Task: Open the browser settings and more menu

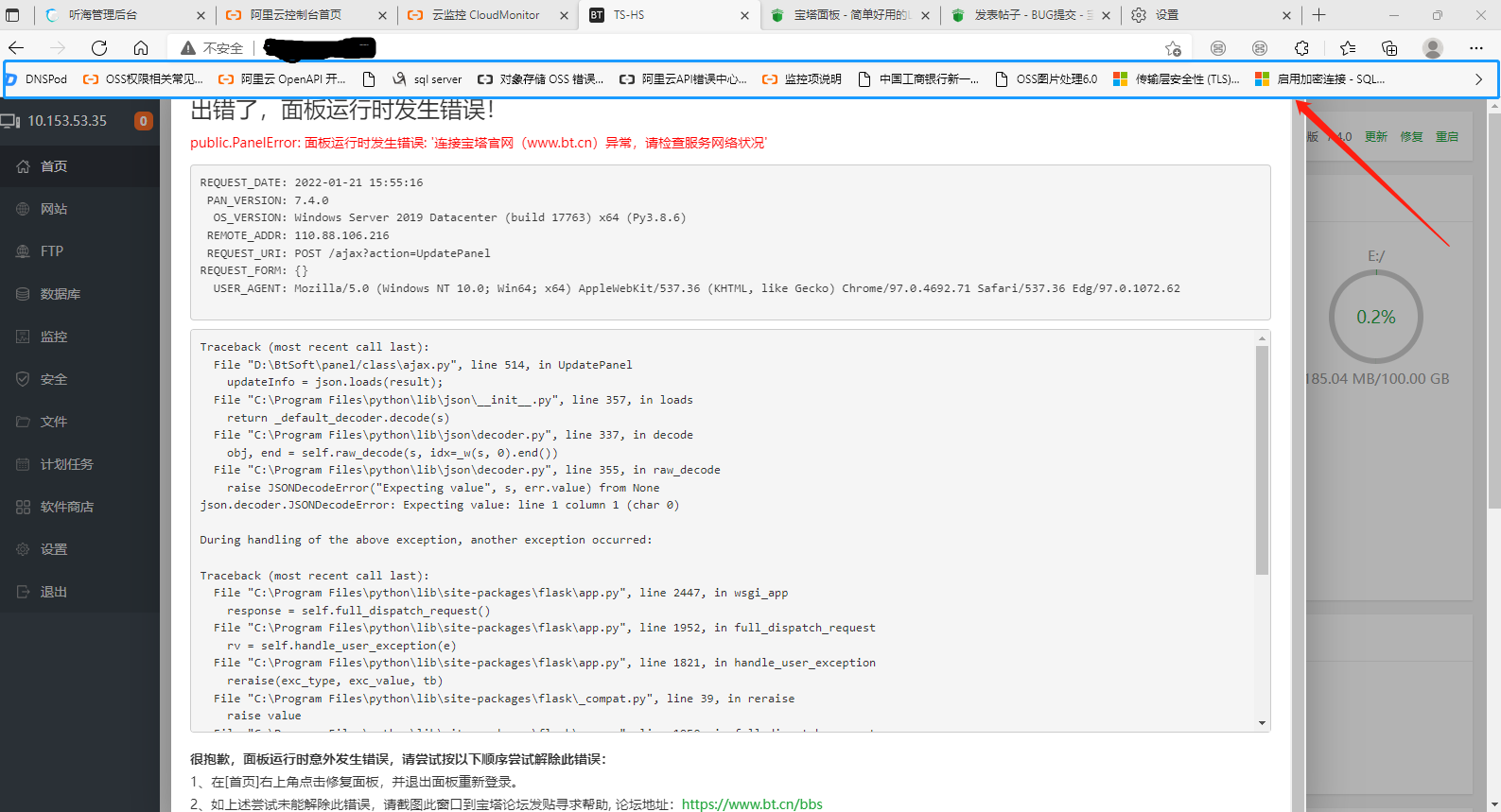Action: pyautogui.click(x=1476, y=48)
